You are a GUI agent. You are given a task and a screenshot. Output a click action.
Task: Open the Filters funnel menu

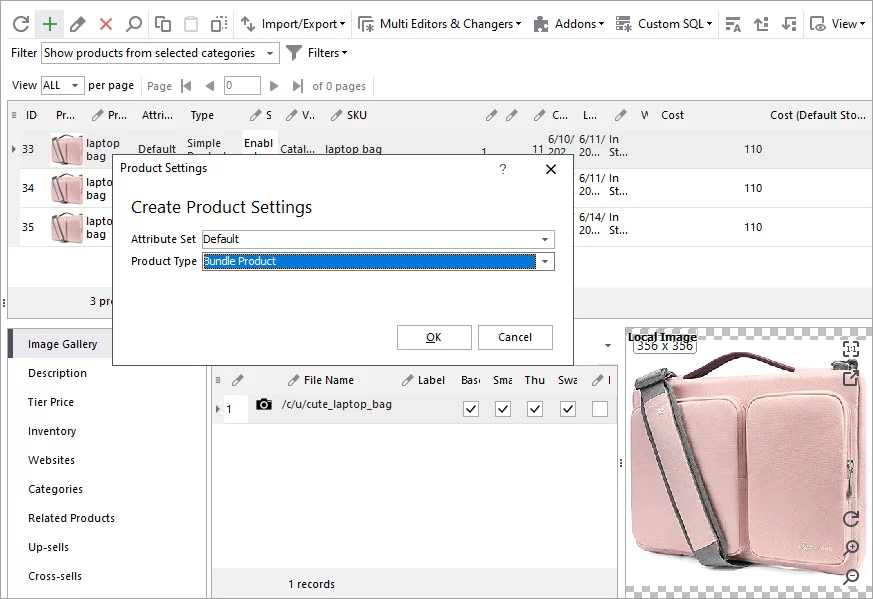pyautogui.click(x=317, y=53)
